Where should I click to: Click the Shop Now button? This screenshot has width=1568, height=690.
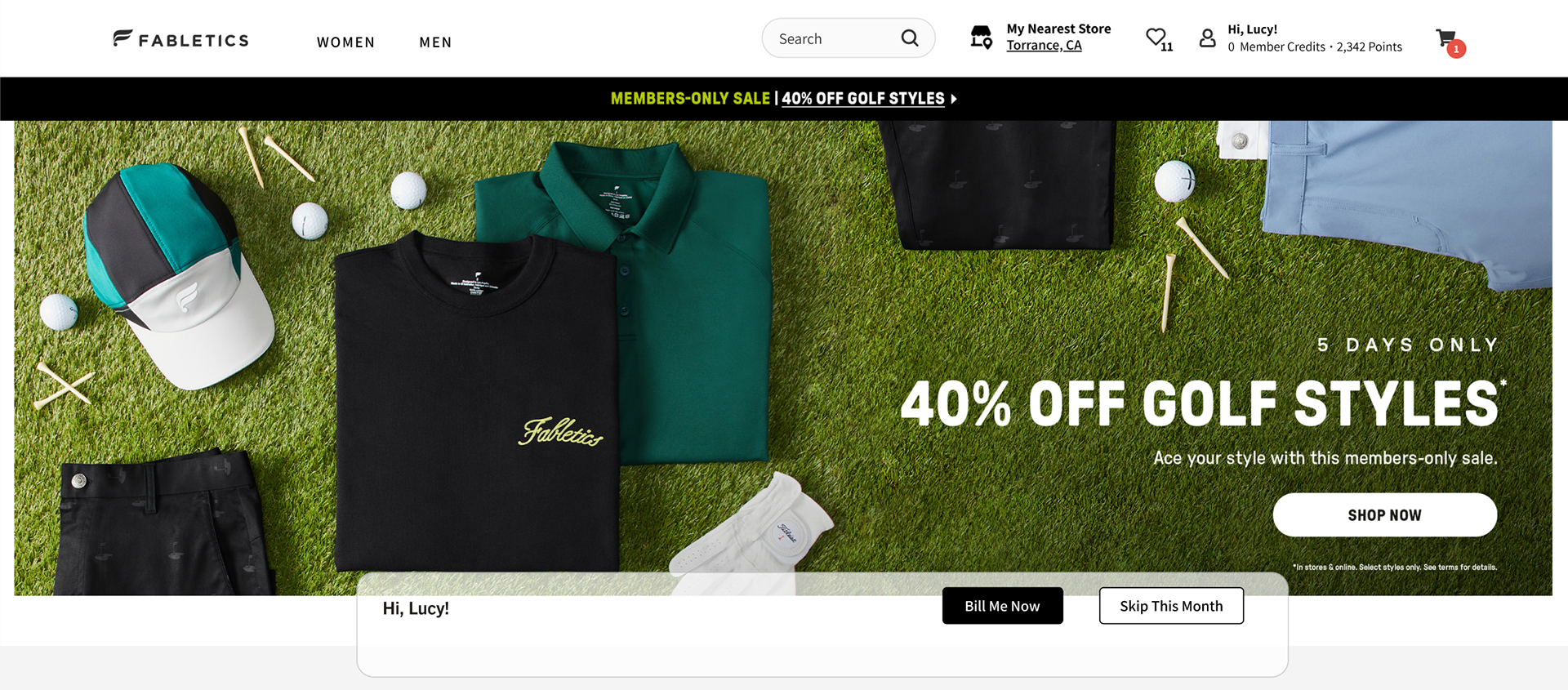(x=1385, y=515)
